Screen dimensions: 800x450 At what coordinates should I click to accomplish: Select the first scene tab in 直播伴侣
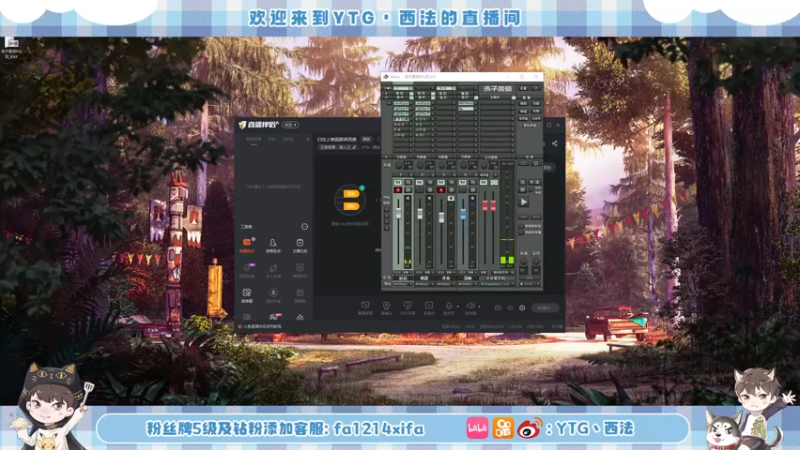254,139
